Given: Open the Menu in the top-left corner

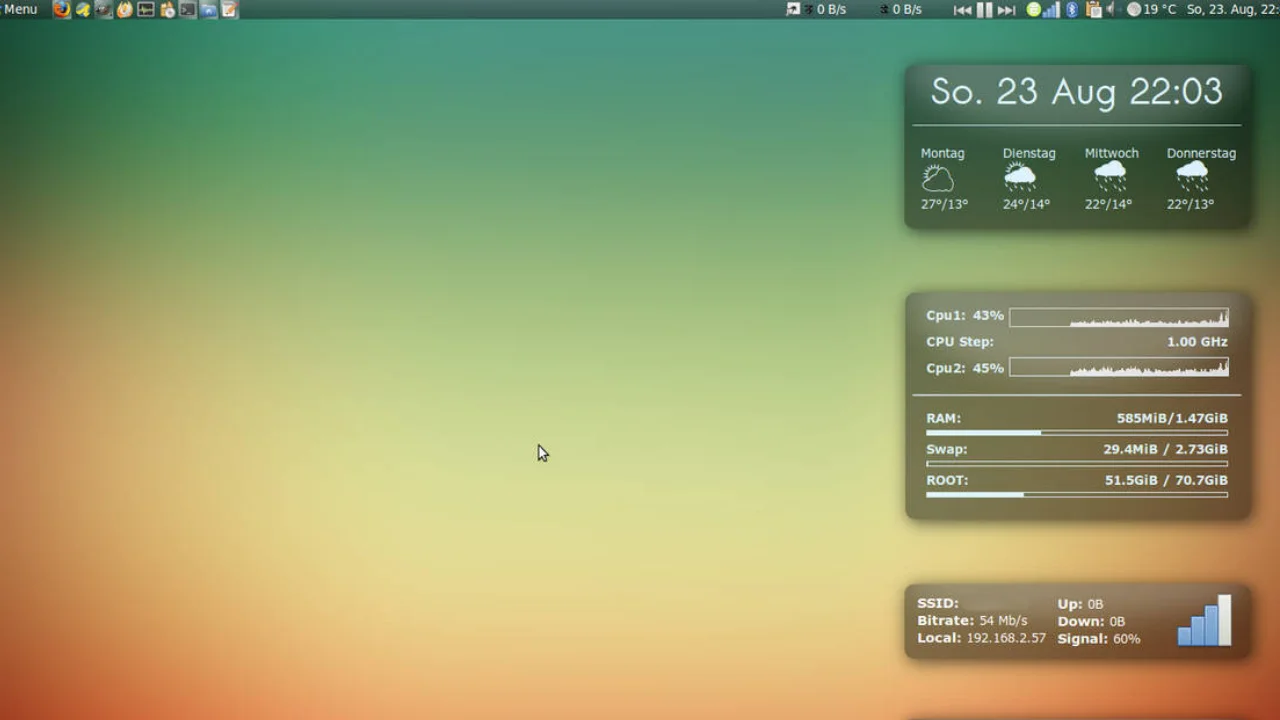Looking at the screenshot, I should (x=20, y=9).
